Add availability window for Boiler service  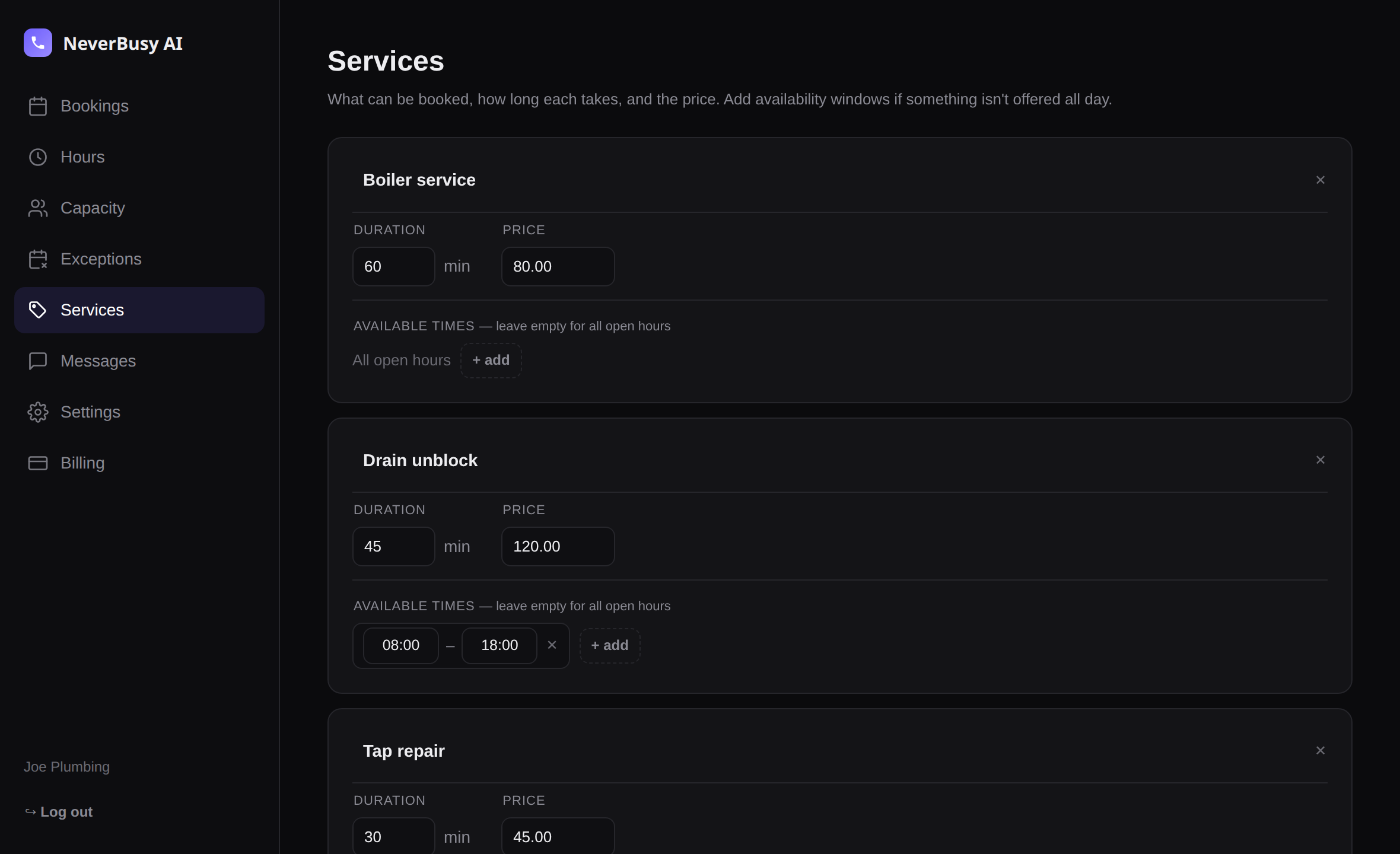point(491,360)
